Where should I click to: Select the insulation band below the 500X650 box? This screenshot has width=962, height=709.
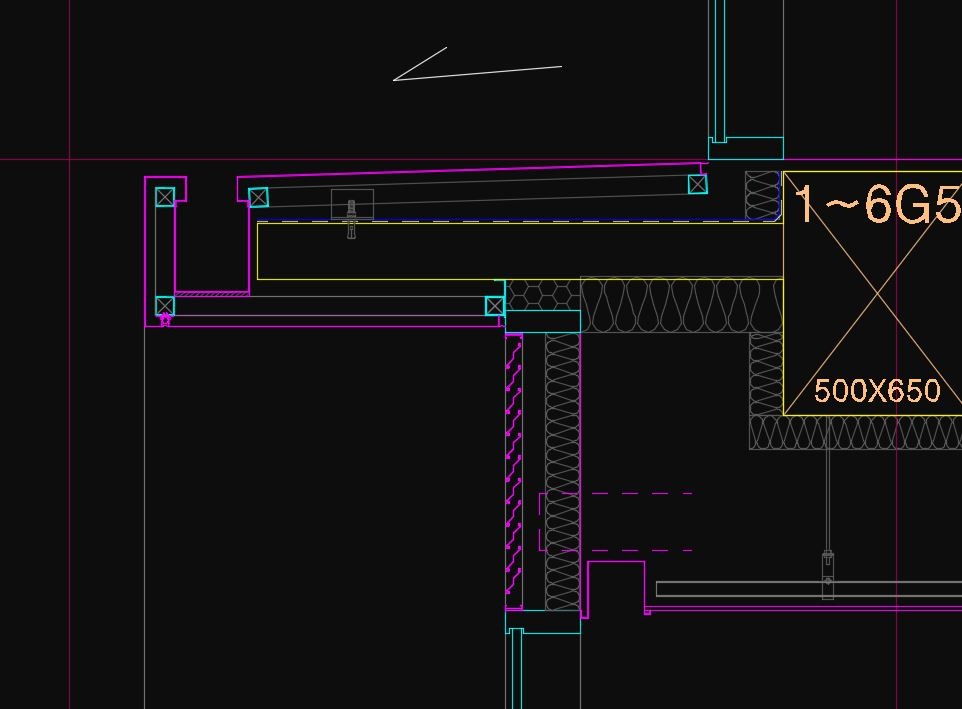tap(855, 433)
